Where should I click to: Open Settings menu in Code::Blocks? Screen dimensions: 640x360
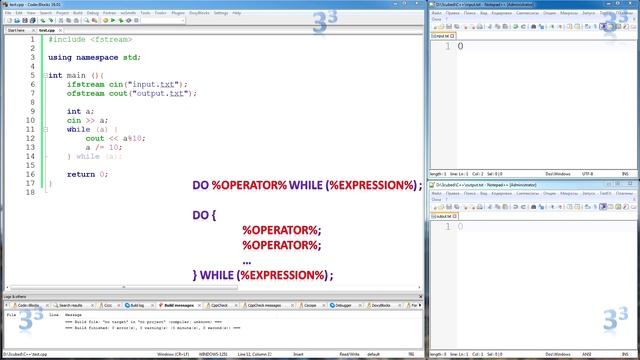[221, 13]
